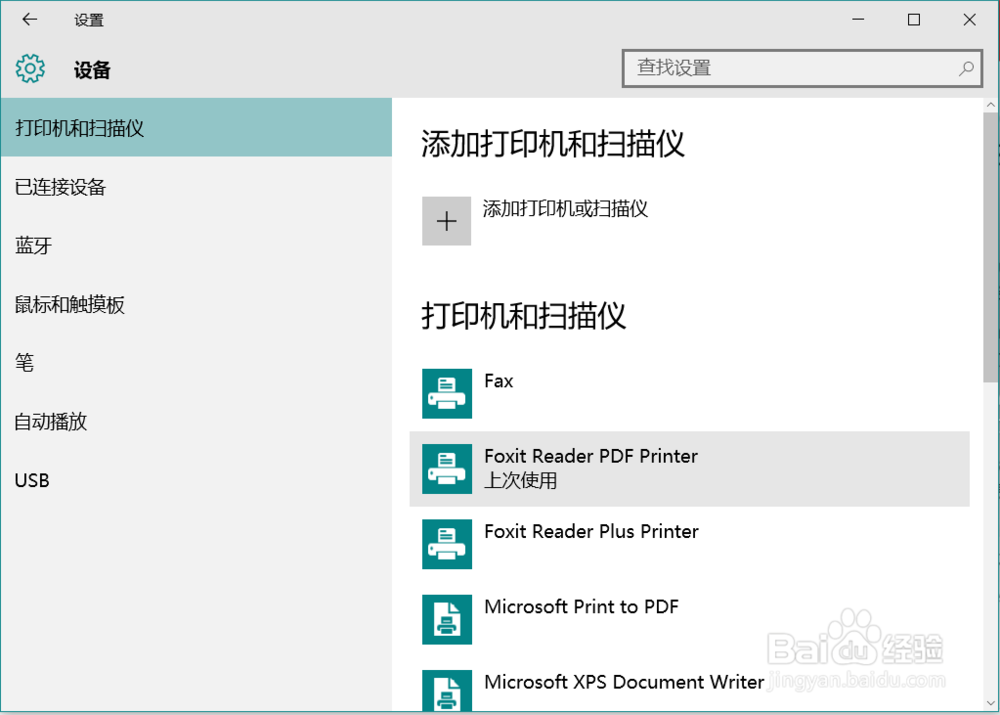Screen dimensions: 1000x715
Task: Click the 添加打印机或扫描仪 label
Action: pyautogui.click(x=565, y=209)
